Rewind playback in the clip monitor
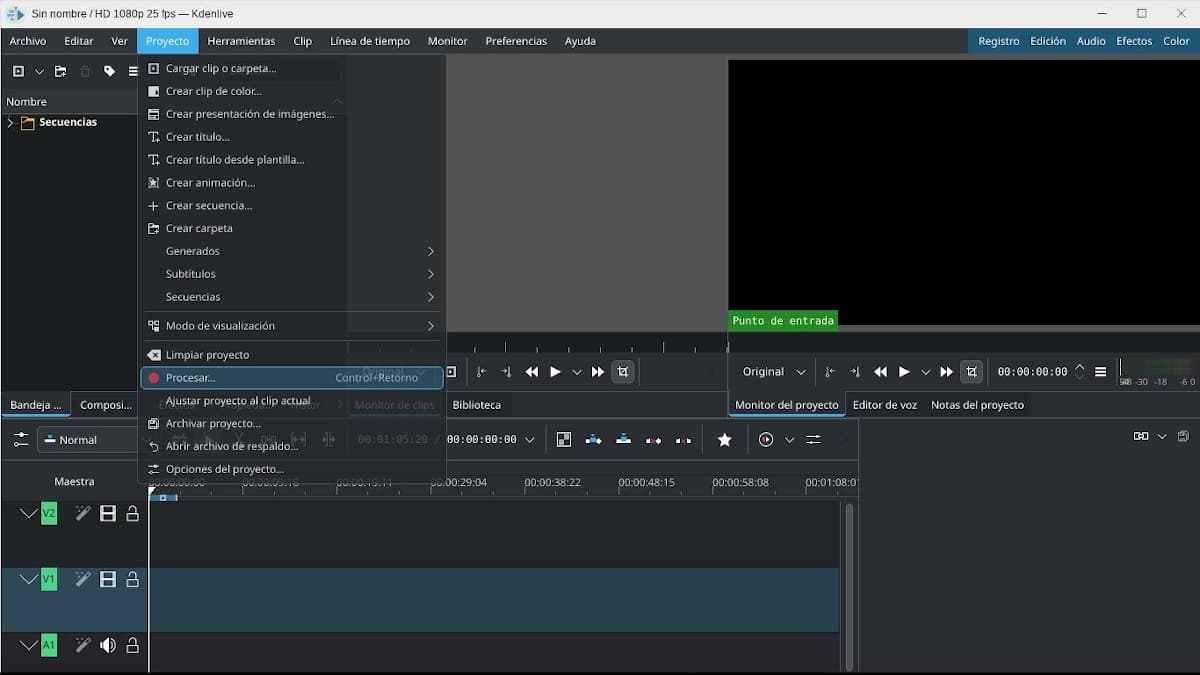This screenshot has width=1200, height=675. pyautogui.click(x=532, y=372)
